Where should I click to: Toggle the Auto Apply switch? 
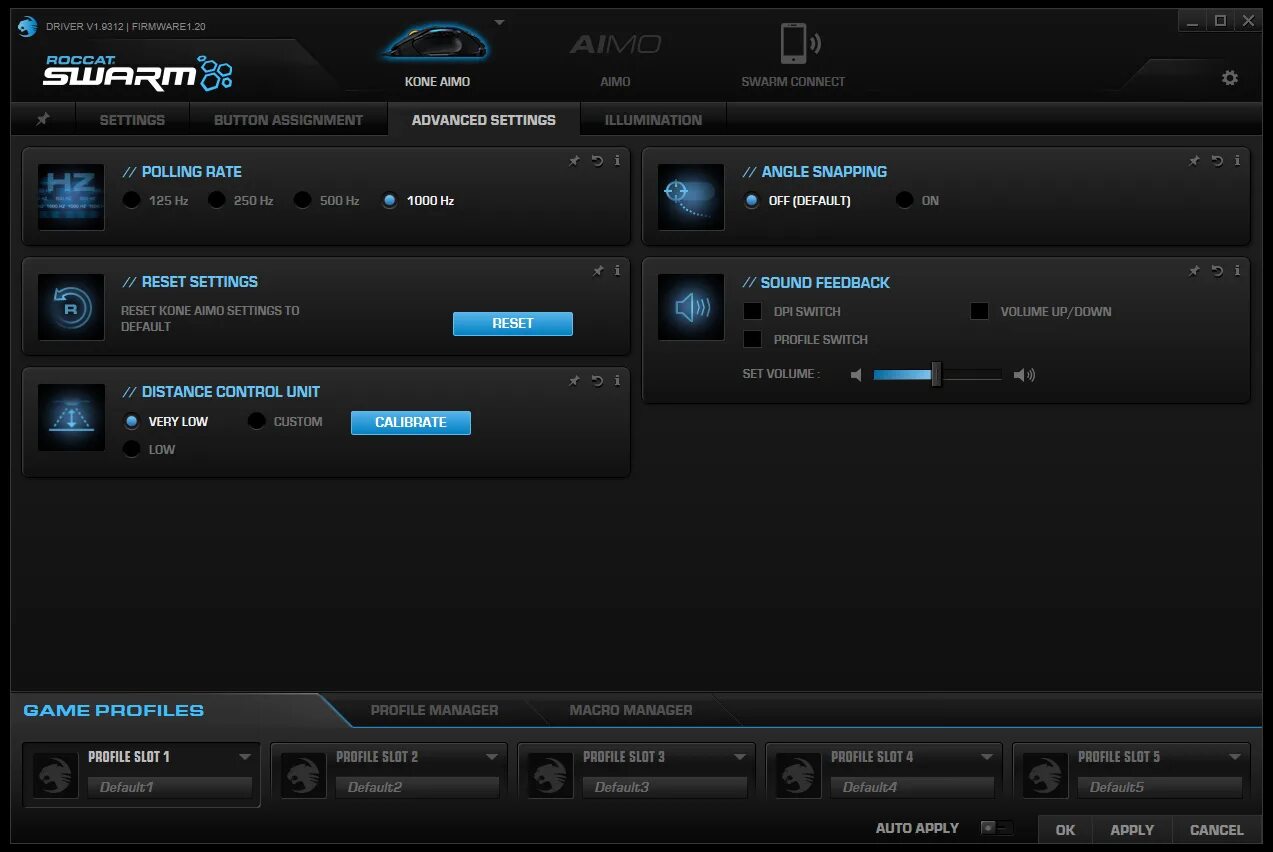pos(996,828)
